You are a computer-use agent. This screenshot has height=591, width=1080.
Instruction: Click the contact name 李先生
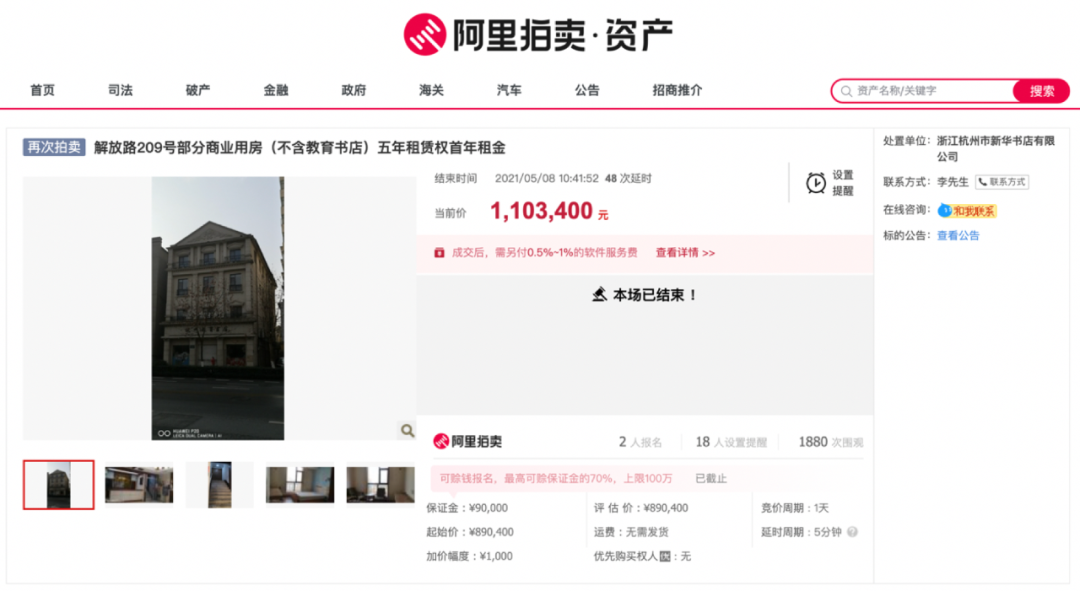pos(953,182)
